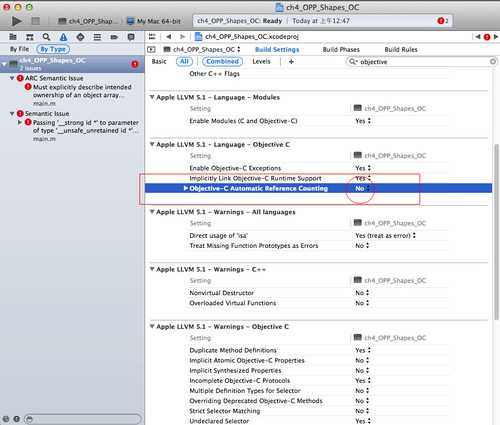Clear the objective search filter
The width and height of the screenshot is (500, 425).
tap(493, 62)
